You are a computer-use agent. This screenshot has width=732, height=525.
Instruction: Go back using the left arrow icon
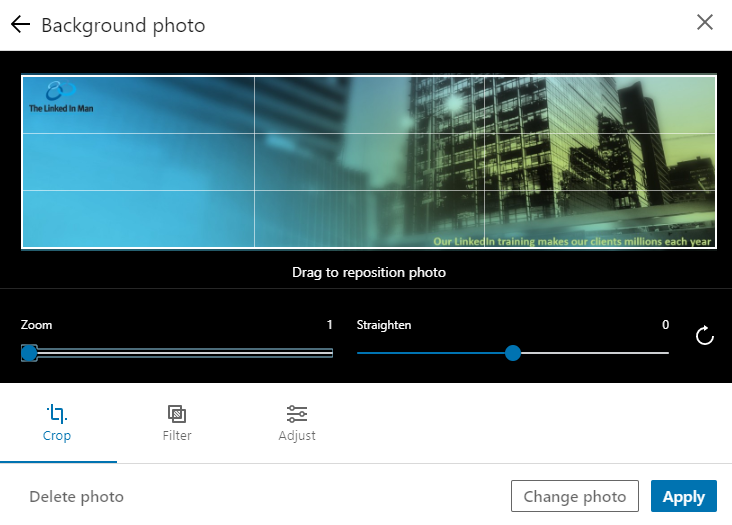coord(20,24)
